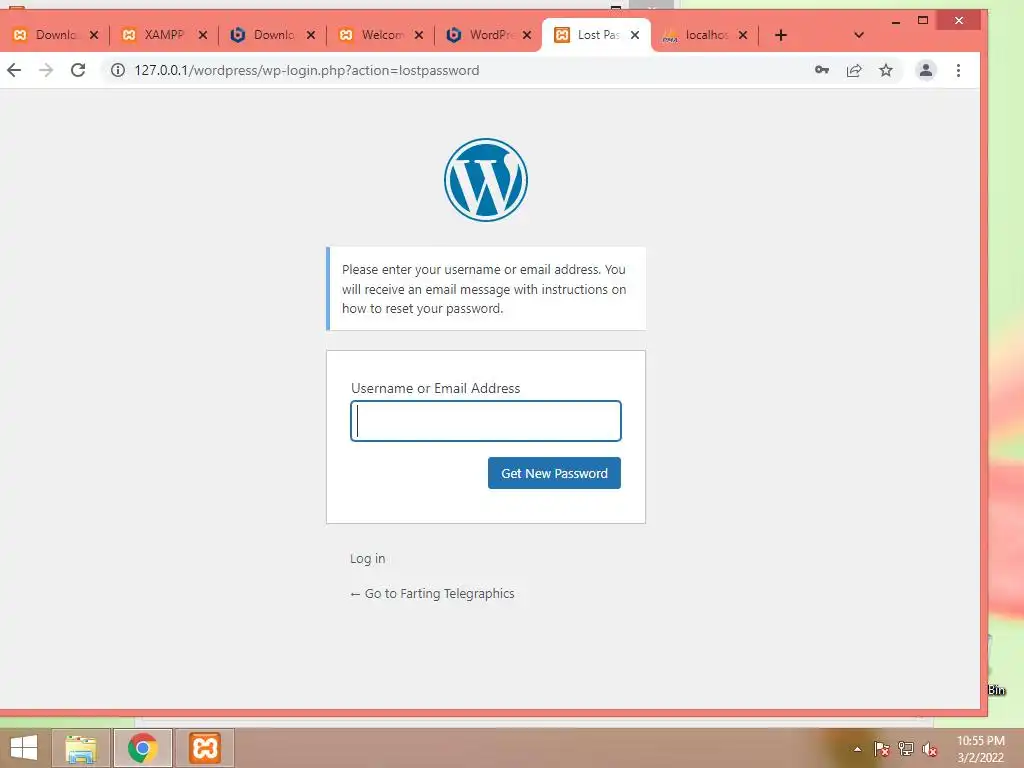Focus the Username or Email Address field

point(486,421)
